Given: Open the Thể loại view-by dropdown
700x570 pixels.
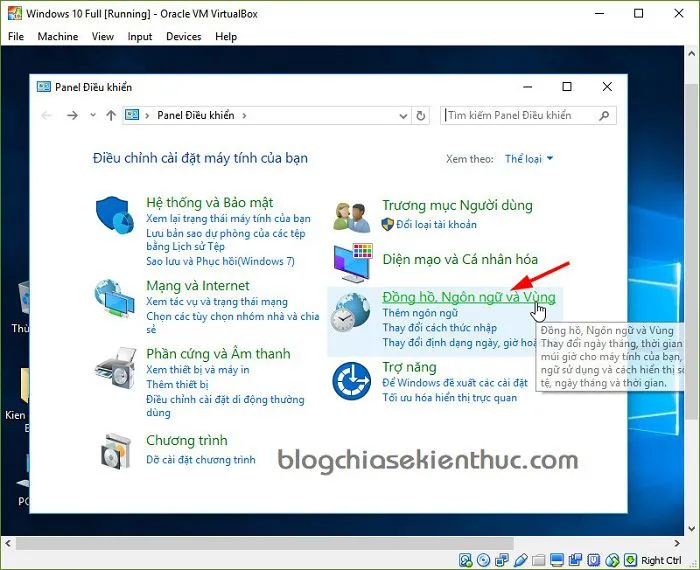Looking at the screenshot, I should [x=529, y=159].
